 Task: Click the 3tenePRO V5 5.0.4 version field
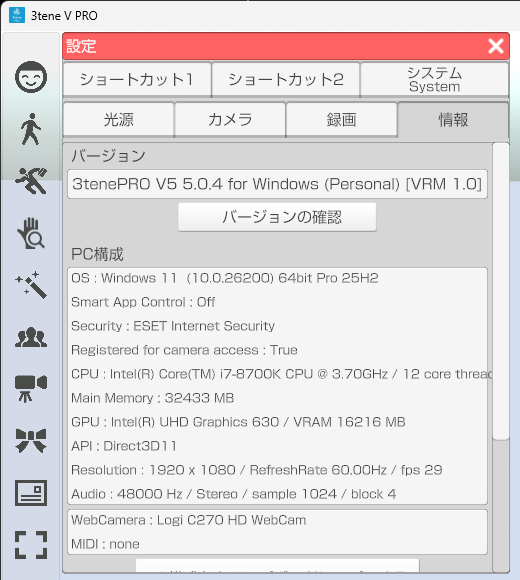tap(277, 184)
